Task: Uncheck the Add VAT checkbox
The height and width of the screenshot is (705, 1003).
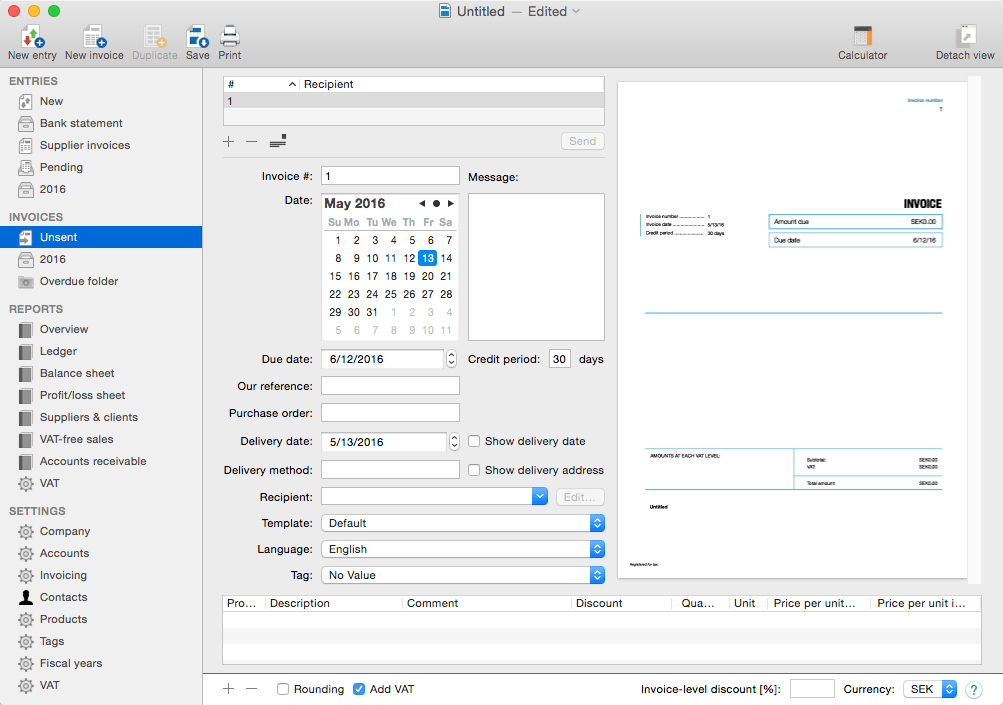Action: pyautogui.click(x=359, y=689)
